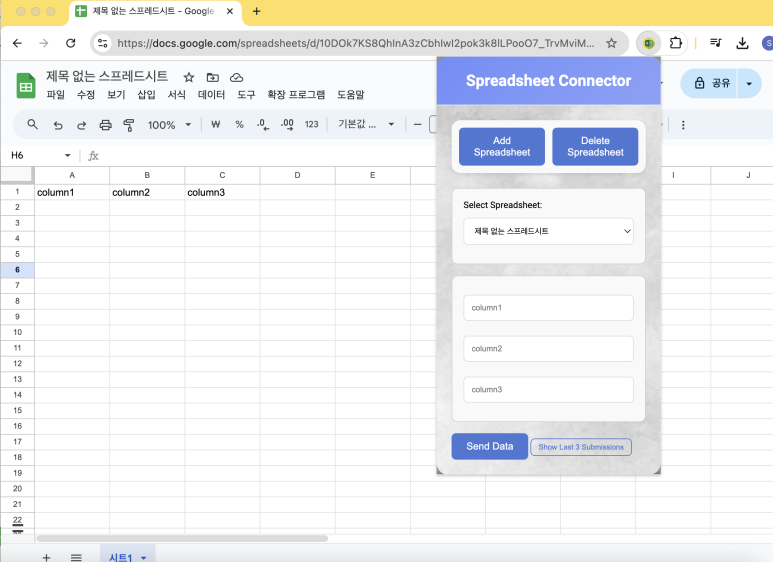Open a new browser tab

click(256, 11)
